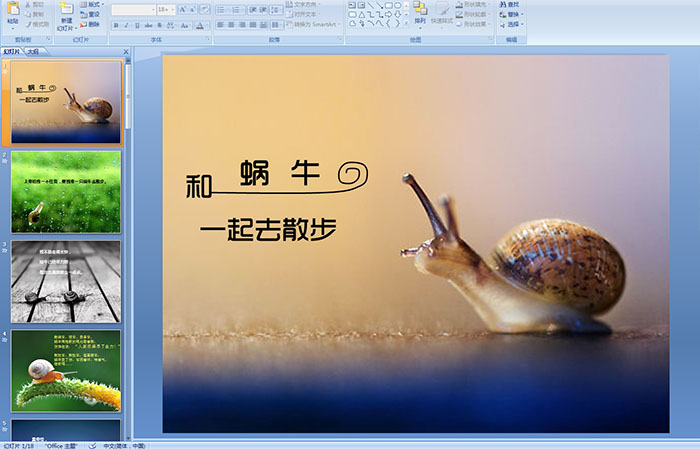The image size is (700, 449).
Task: Select the right block arrow shape
Action: click(389, 15)
